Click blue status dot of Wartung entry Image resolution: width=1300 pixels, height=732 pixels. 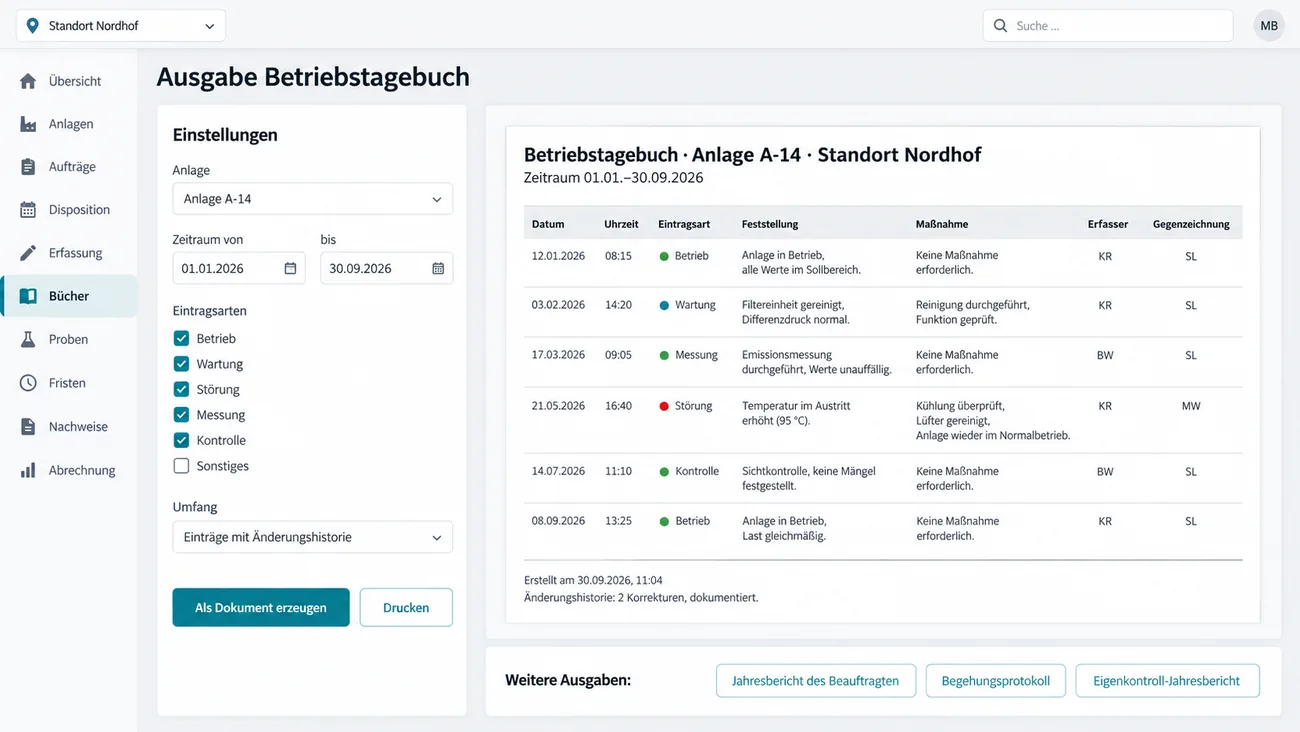pos(664,306)
